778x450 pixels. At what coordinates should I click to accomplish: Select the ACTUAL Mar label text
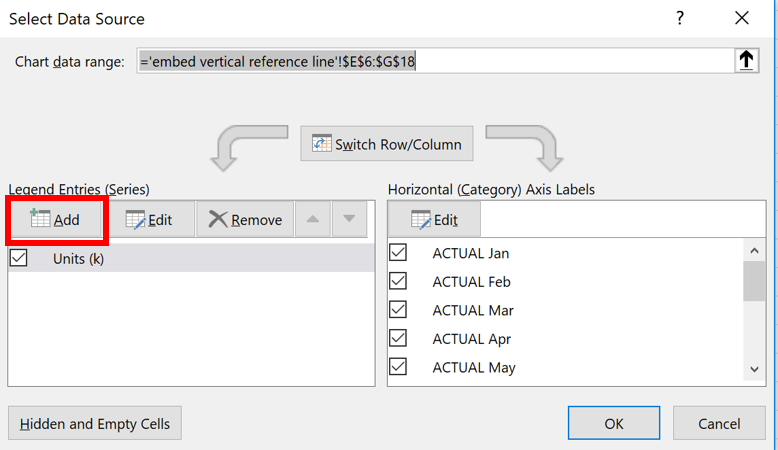tap(473, 311)
